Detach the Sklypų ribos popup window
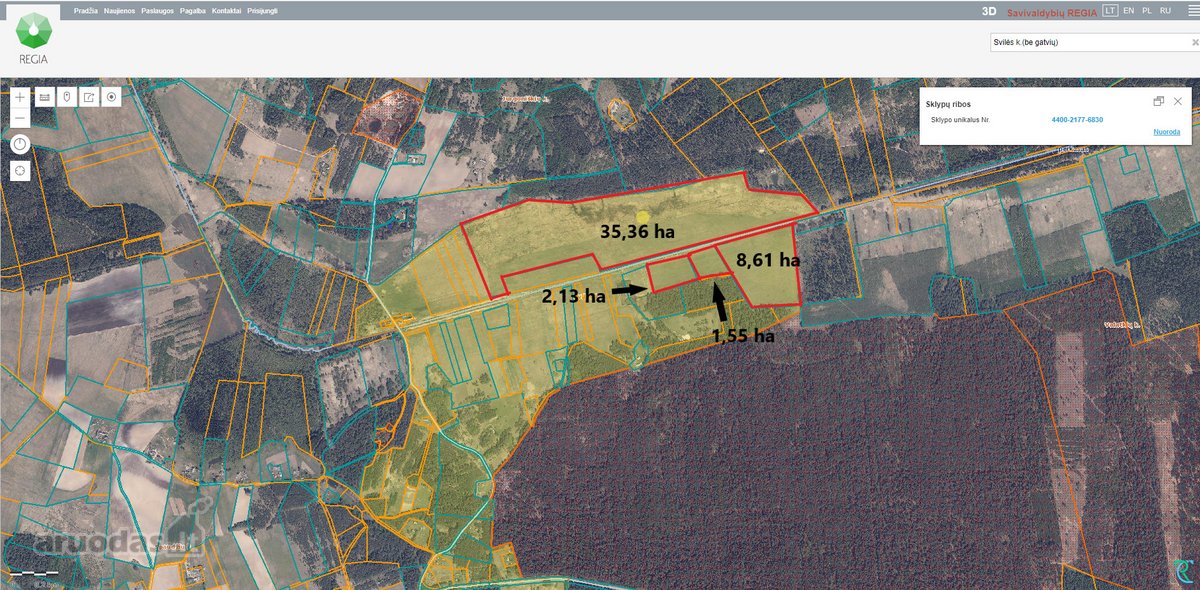Screen dimensions: 1200x590 pyautogui.click(x=1159, y=102)
